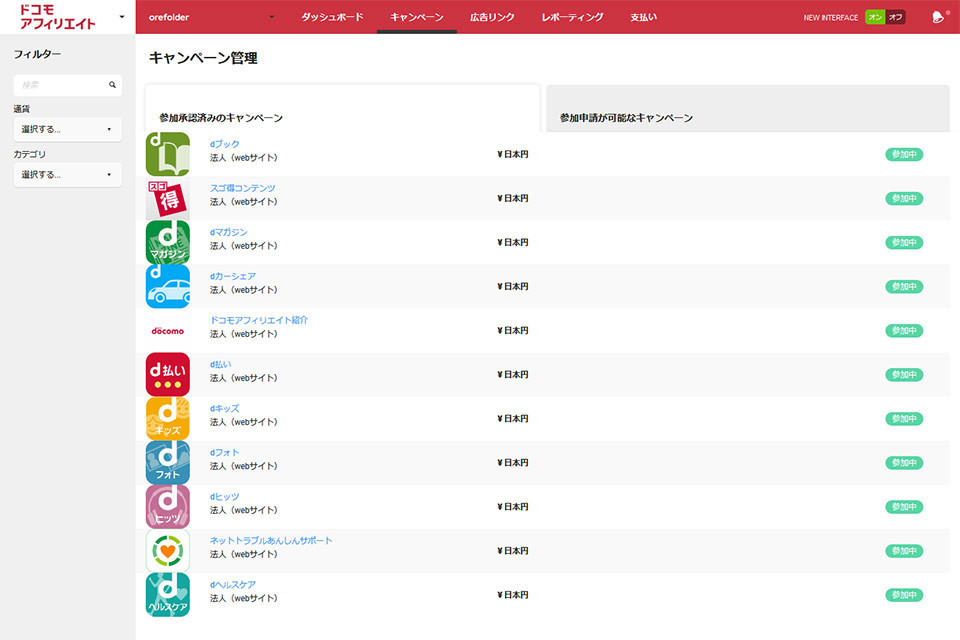Click 参加中 badge for ドコモアフィリエイト紹介
Viewport: 960px width, 640px height.
(x=904, y=331)
